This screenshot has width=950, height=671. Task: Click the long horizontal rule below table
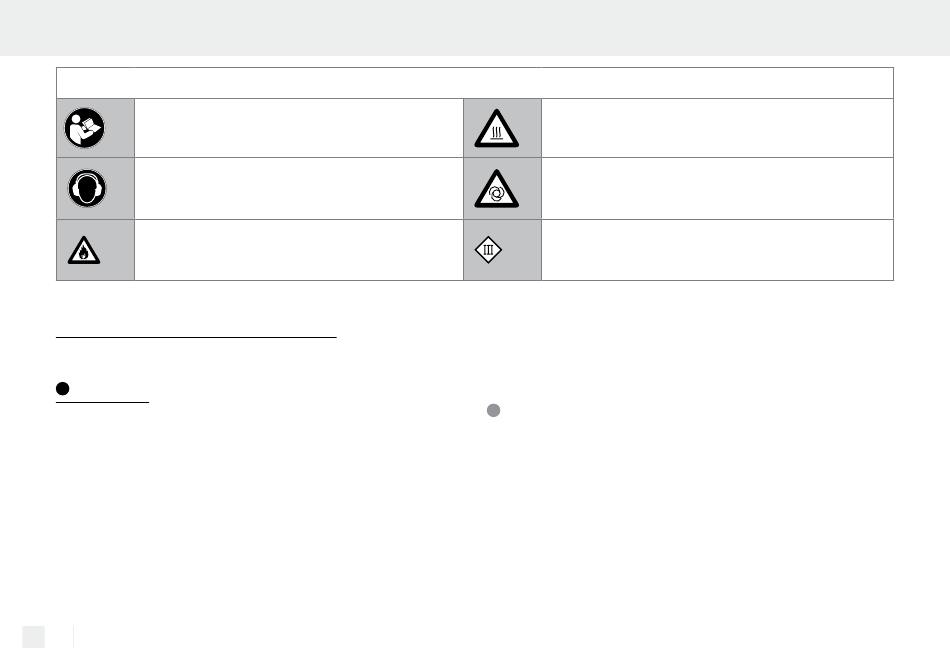(196, 337)
